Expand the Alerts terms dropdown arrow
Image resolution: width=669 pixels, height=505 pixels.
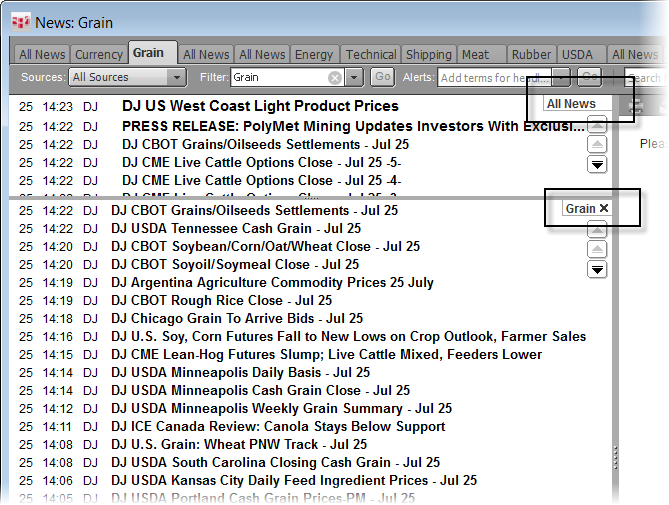point(562,78)
